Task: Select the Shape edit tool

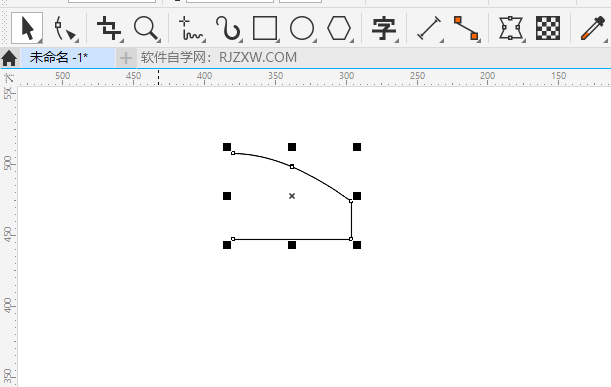Action: pos(65,28)
